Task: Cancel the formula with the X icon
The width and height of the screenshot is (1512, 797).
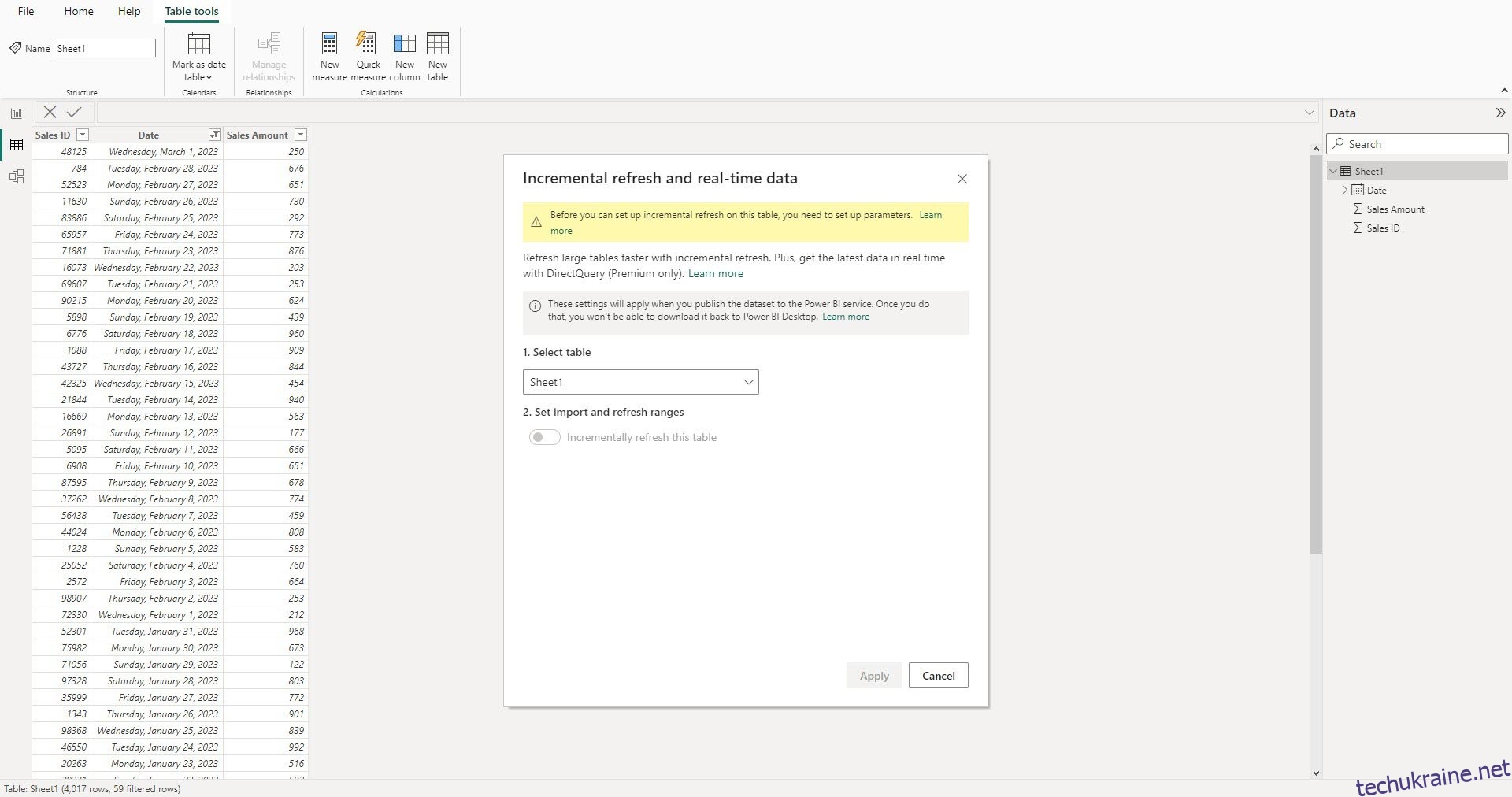Action: pos(50,112)
